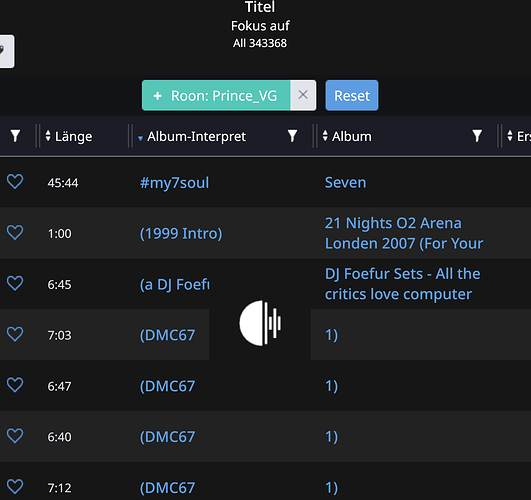The height and width of the screenshot is (500, 531).
Task: Open the Seven album link
Action: 345,183
